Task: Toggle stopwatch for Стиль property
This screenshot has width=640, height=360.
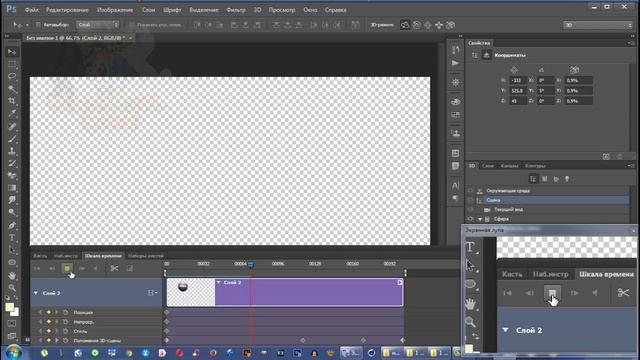Action: point(65,331)
